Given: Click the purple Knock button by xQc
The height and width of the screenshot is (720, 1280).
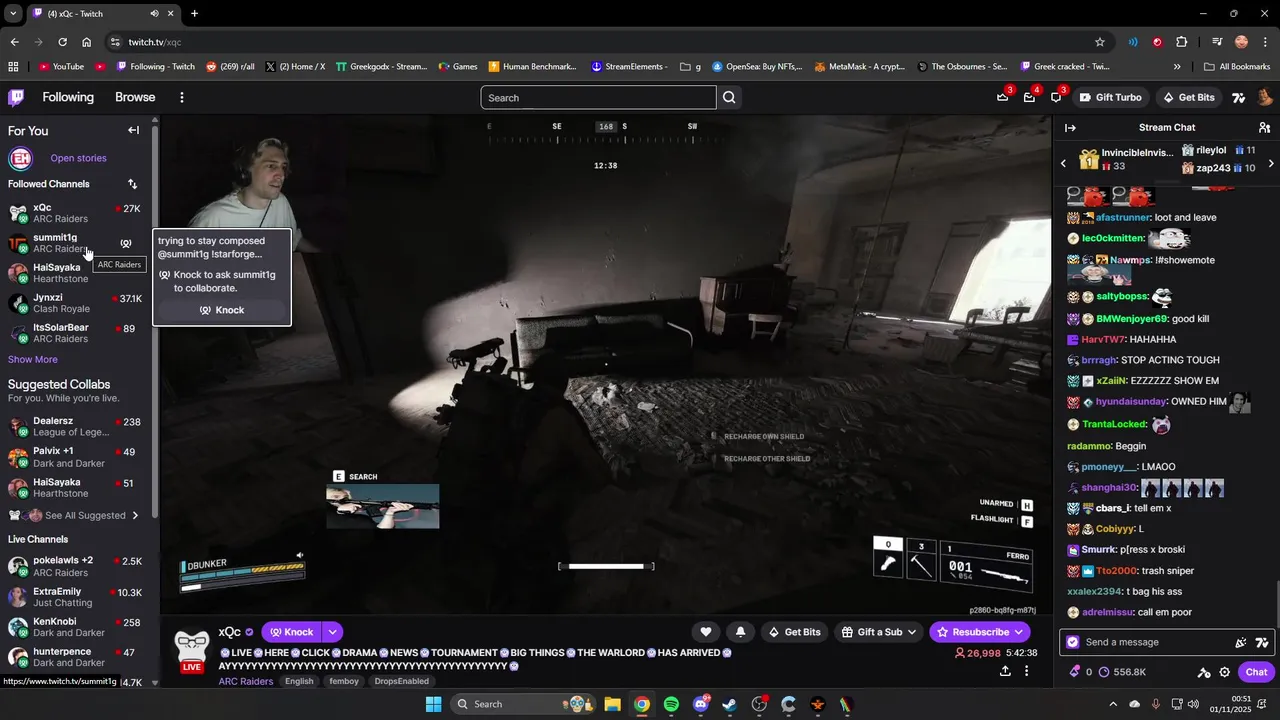Looking at the screenshot, I should point(291,632).
